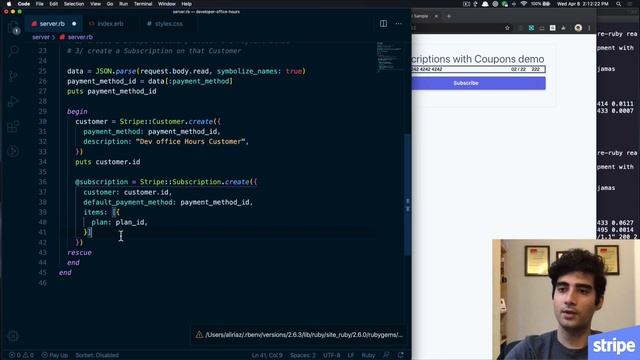
Task: Open the Run and Debug view
Action: [13, 101]
